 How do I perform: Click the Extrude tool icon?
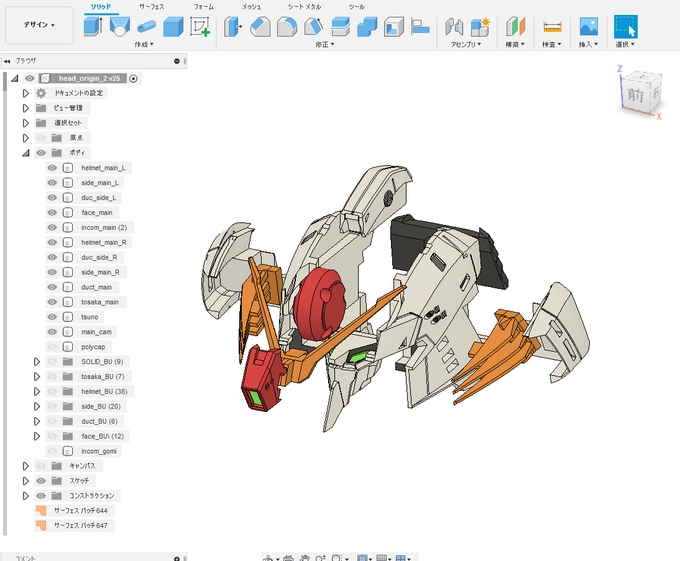92,26
